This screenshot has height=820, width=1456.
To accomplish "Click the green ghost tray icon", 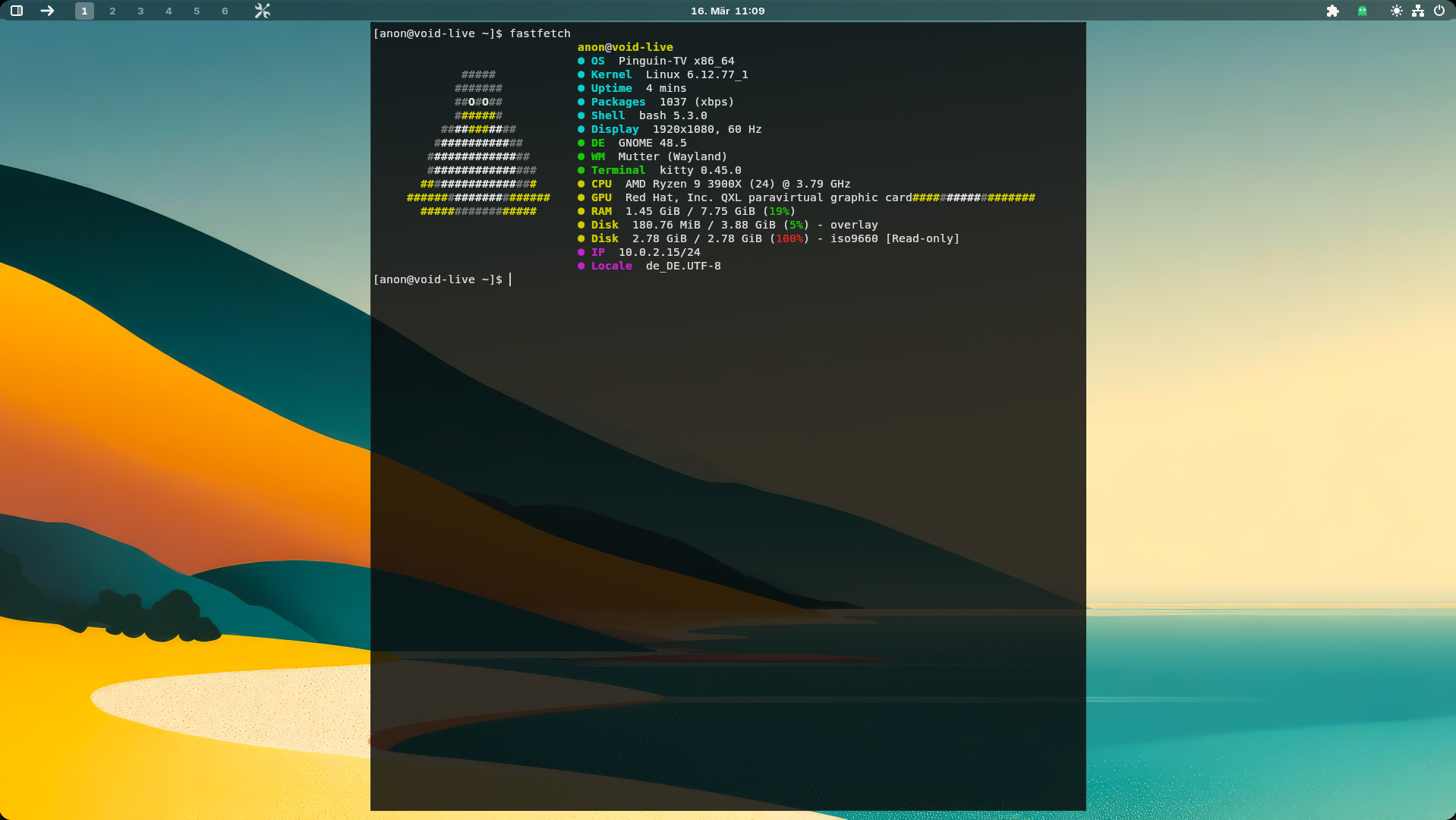I will [1363, 11].
